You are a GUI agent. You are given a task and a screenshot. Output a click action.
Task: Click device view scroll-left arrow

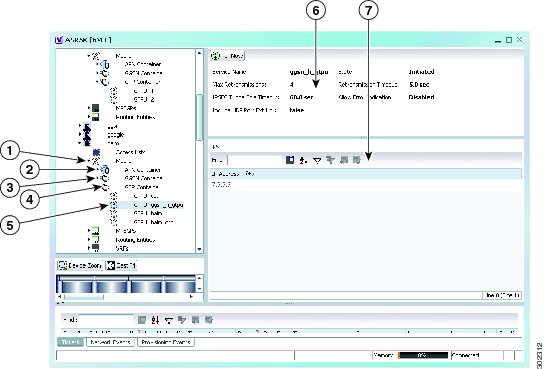[59, 297]
